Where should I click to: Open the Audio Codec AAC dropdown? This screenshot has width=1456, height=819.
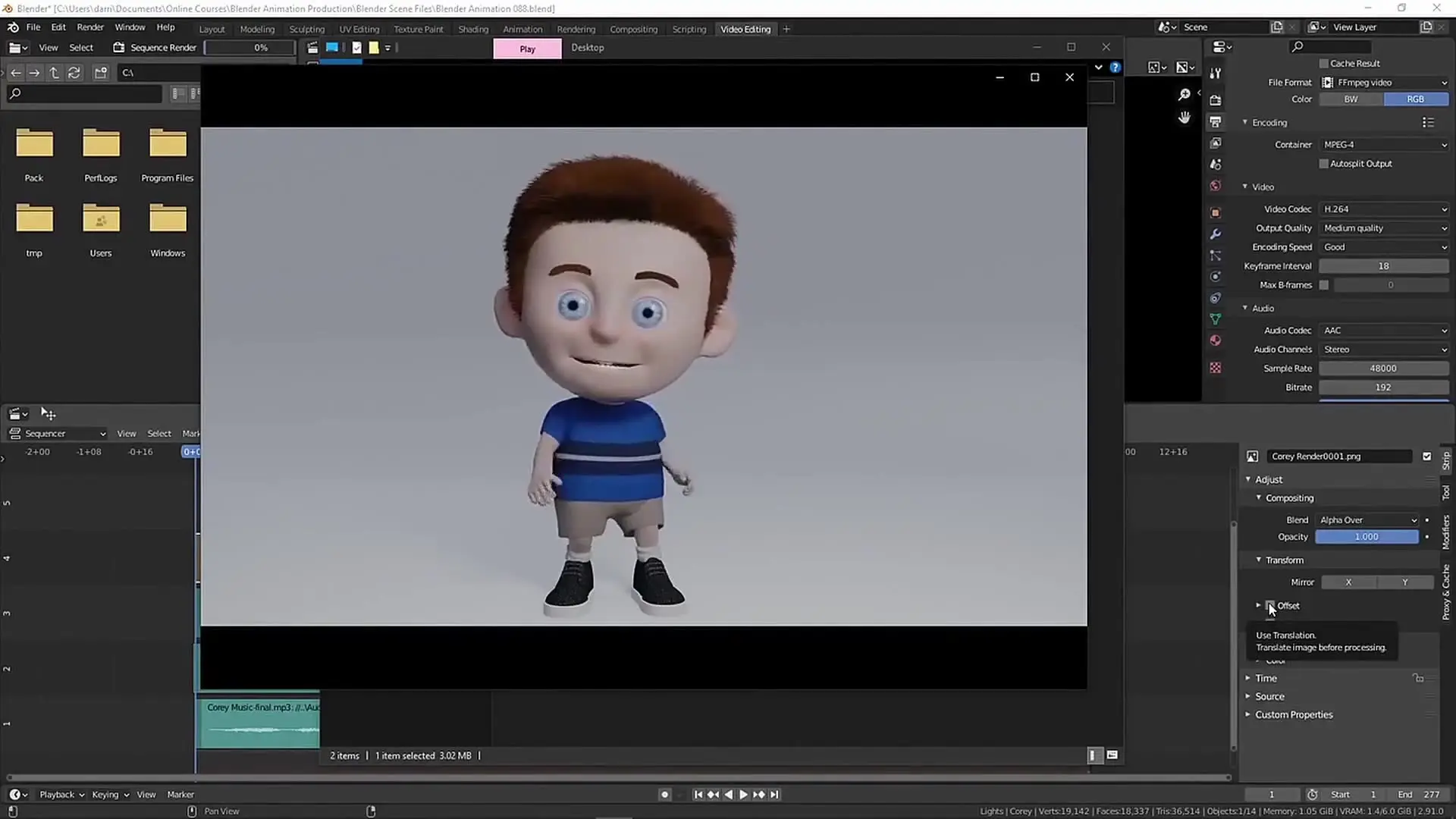click(x=1385, y=331)
